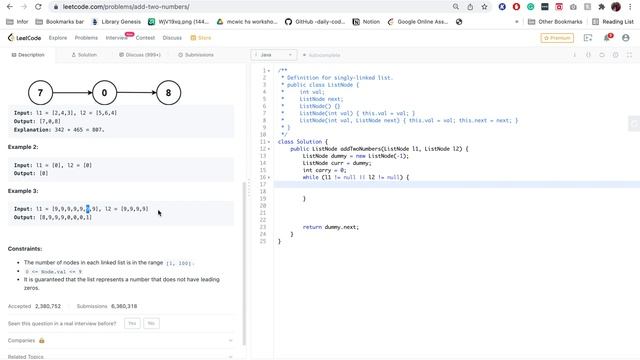Collapse the comment block at line 1
This screenshot has width=640, height=360.
(269, 71)
